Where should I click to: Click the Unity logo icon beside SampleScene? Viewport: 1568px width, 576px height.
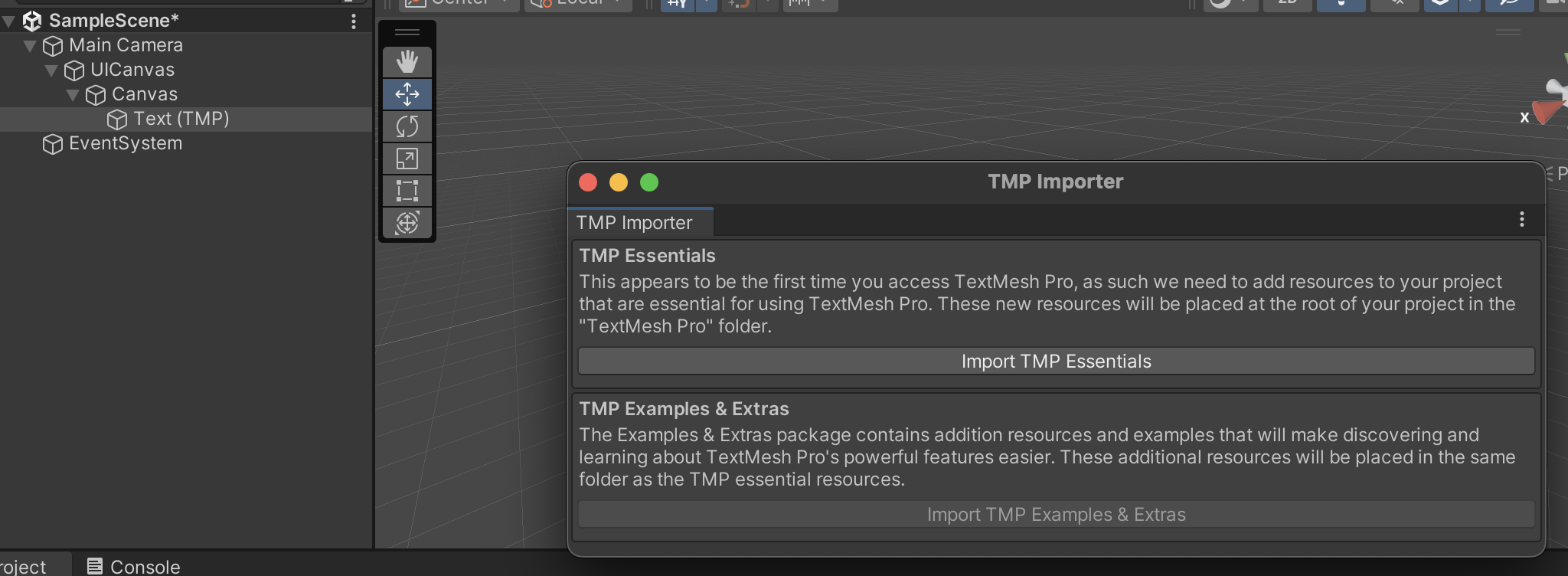pos(32,21)
